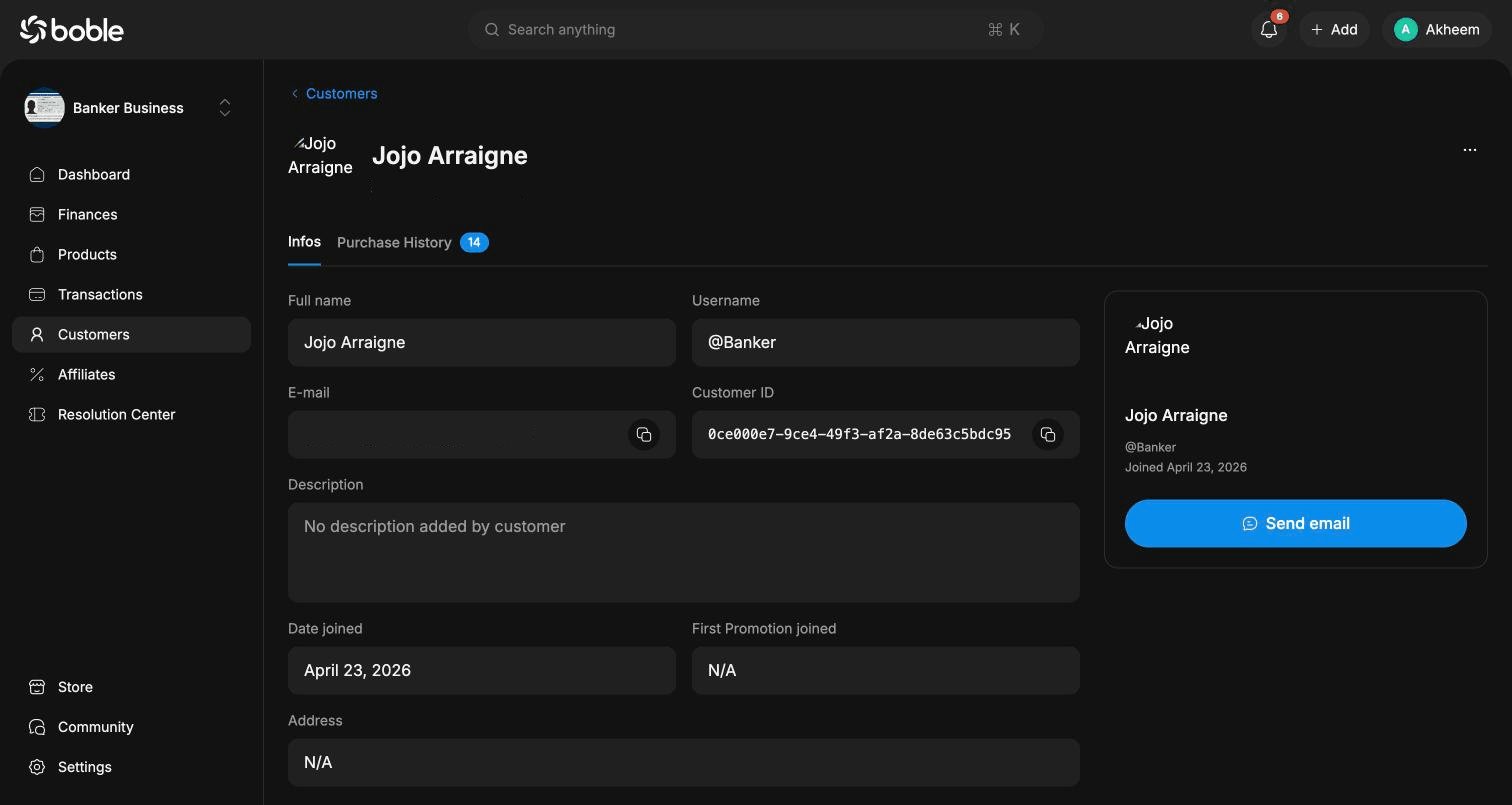Click the Joined April 23, 2026 text
Screen dimensions: 1512x805
1186,468
